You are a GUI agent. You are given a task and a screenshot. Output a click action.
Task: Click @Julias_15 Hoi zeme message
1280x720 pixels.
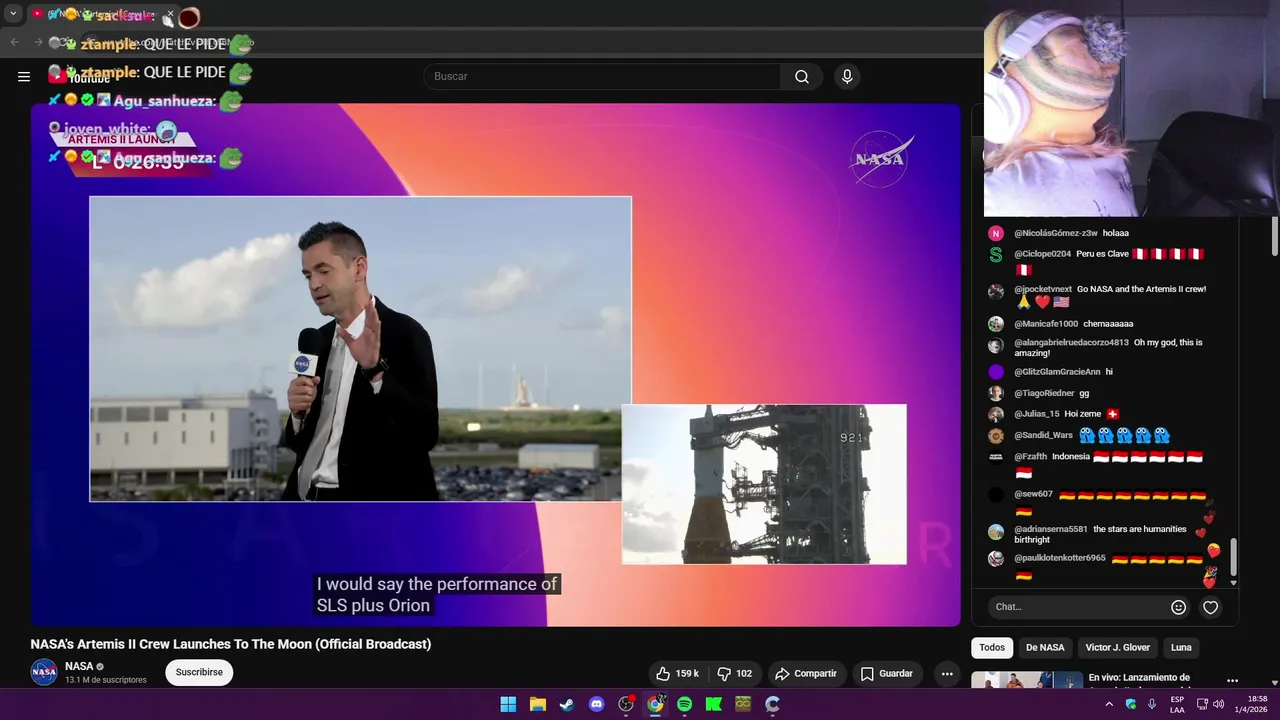(1066, 414)
